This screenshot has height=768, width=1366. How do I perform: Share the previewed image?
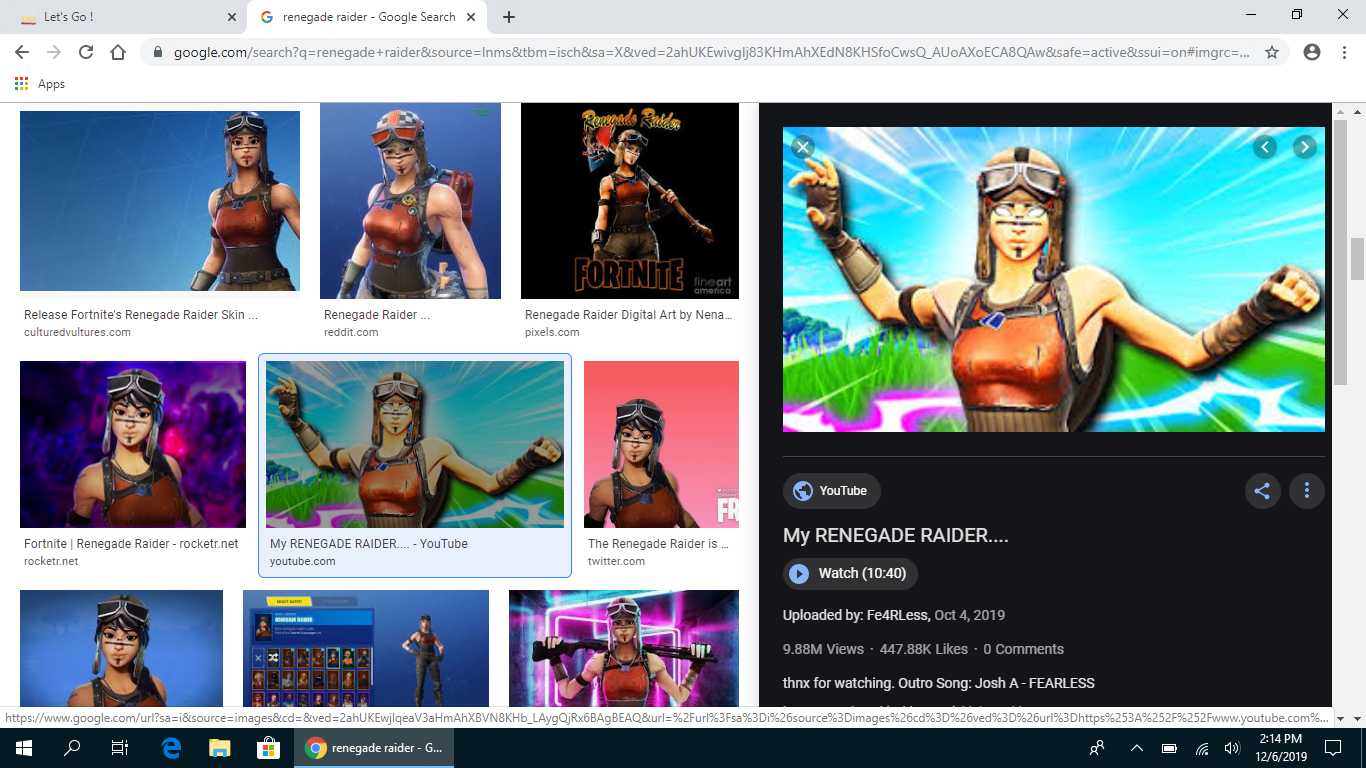click(x=1262, y=491)
